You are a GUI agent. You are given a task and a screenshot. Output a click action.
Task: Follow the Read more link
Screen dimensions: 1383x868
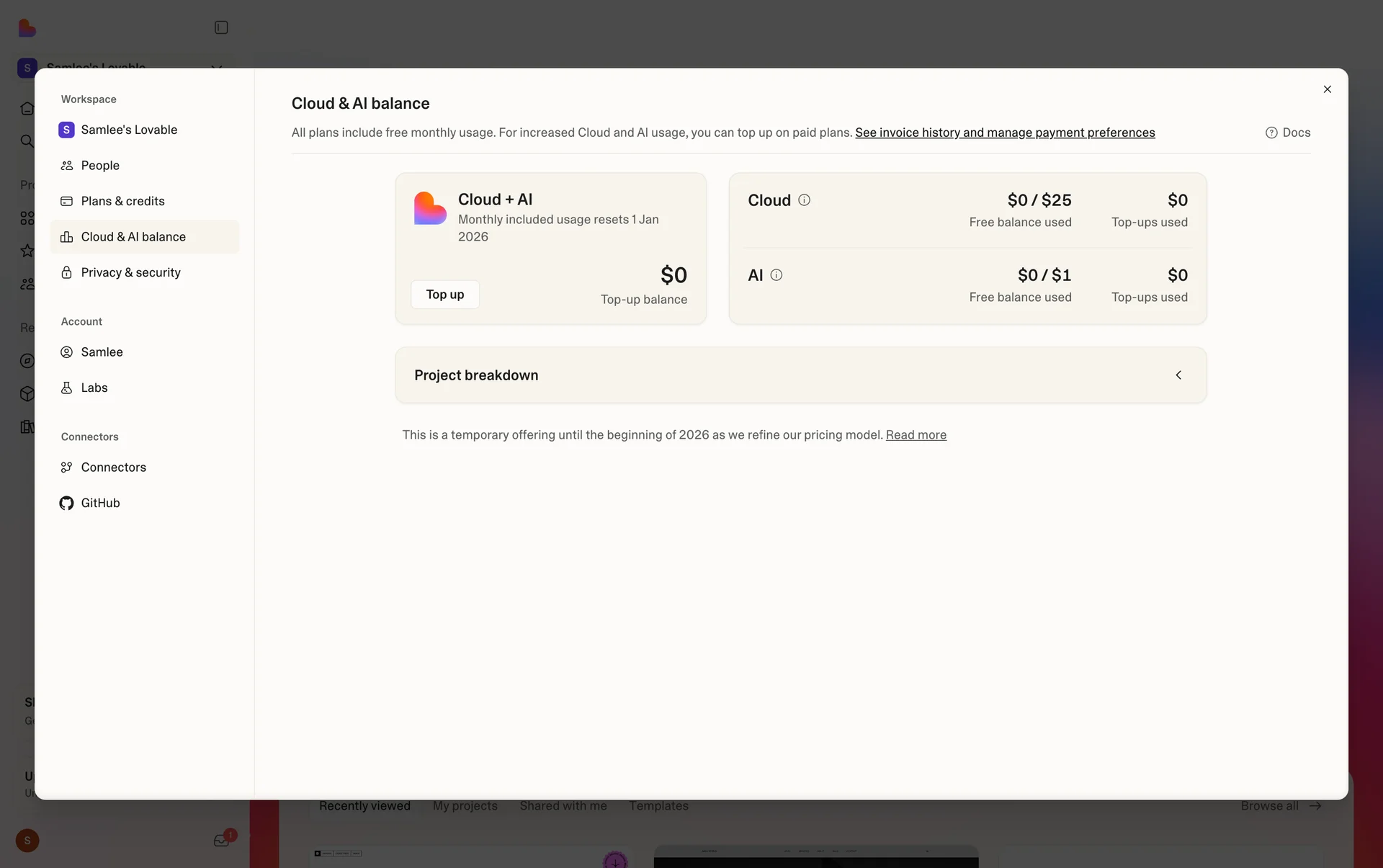pyautogui.click(x=916, y=435)
